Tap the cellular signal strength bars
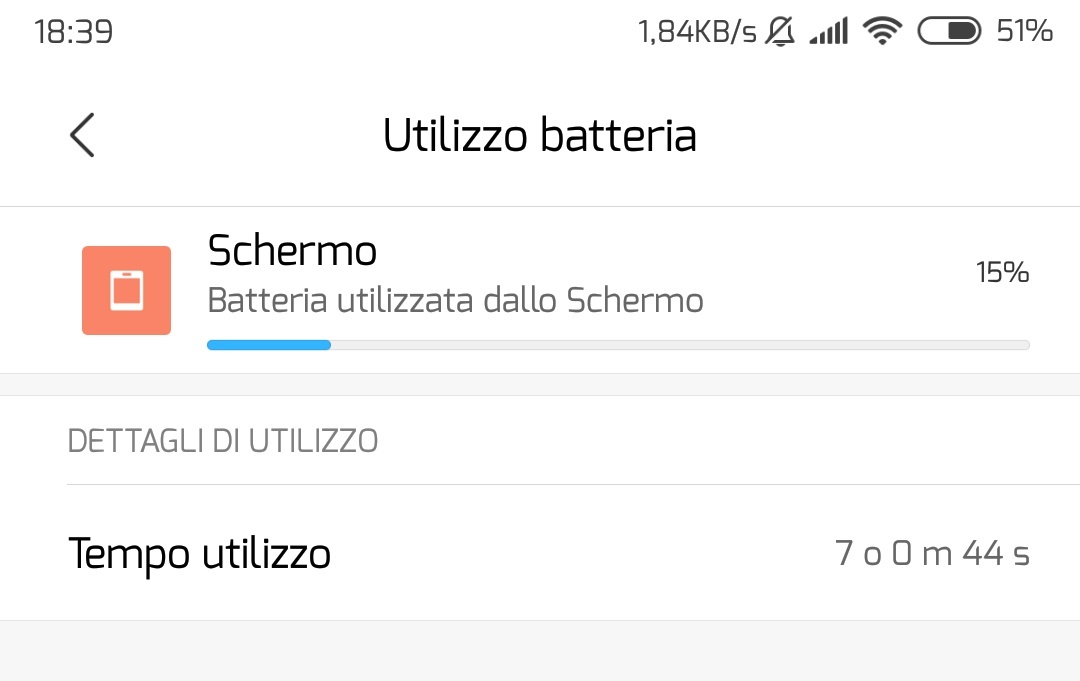Screen dimensions: 1080x681 tap(828, 30)
